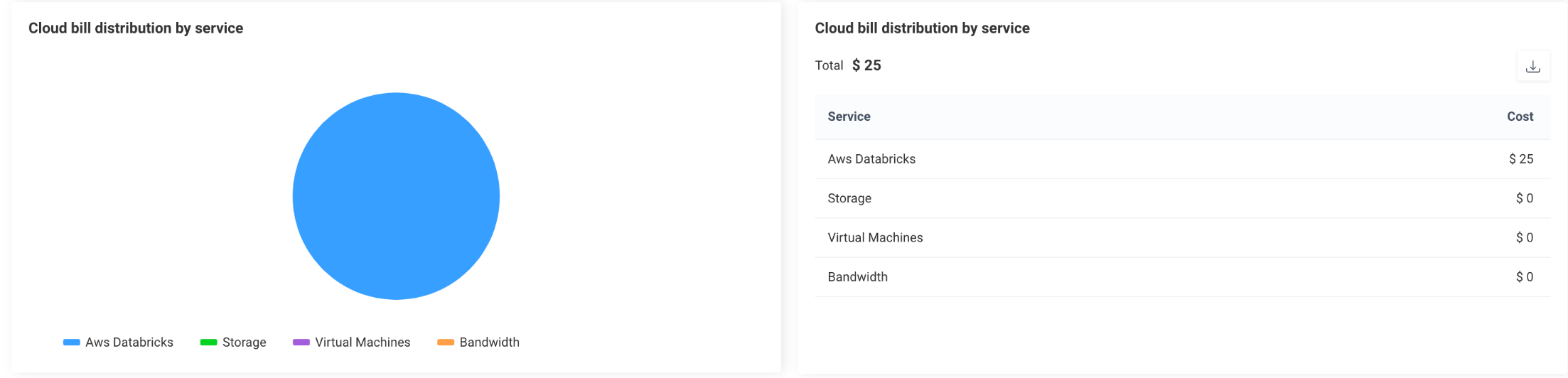Click the blue Aws Databricks pie slice
The height and width of the screenshot is (378, 1568).
396,196
